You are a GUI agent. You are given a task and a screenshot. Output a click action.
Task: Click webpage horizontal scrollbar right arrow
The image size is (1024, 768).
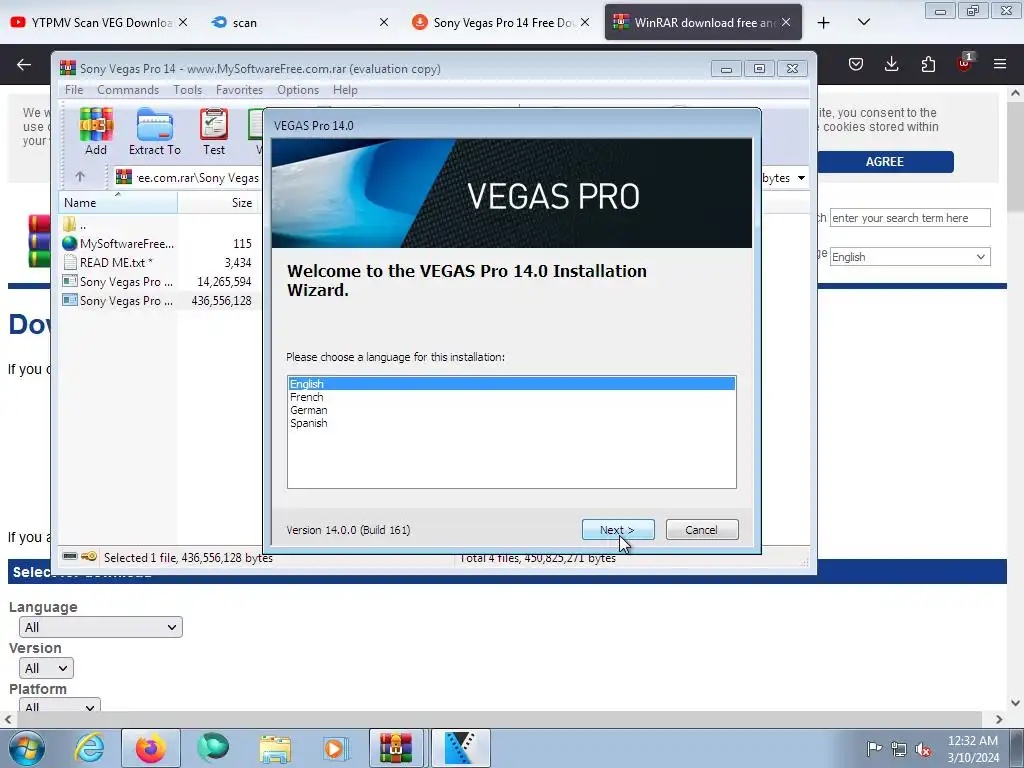point(999,719)
